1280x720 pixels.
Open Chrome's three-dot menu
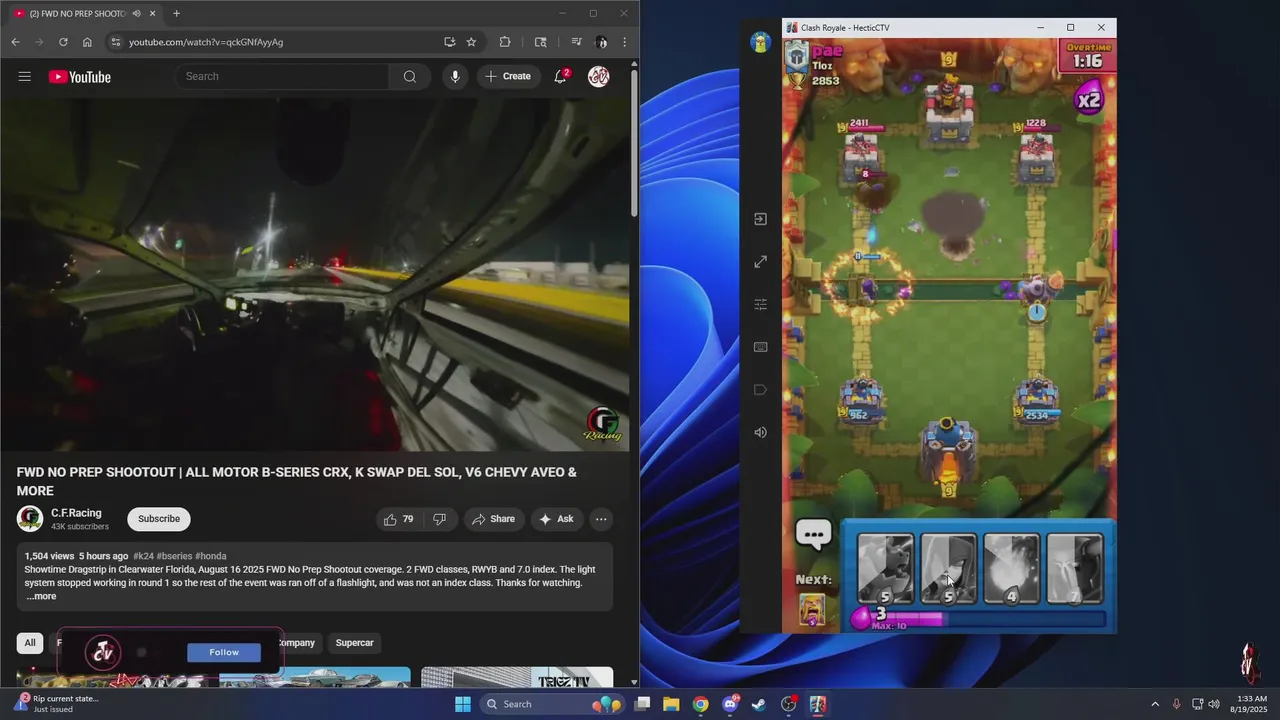[x=625, y=42]
